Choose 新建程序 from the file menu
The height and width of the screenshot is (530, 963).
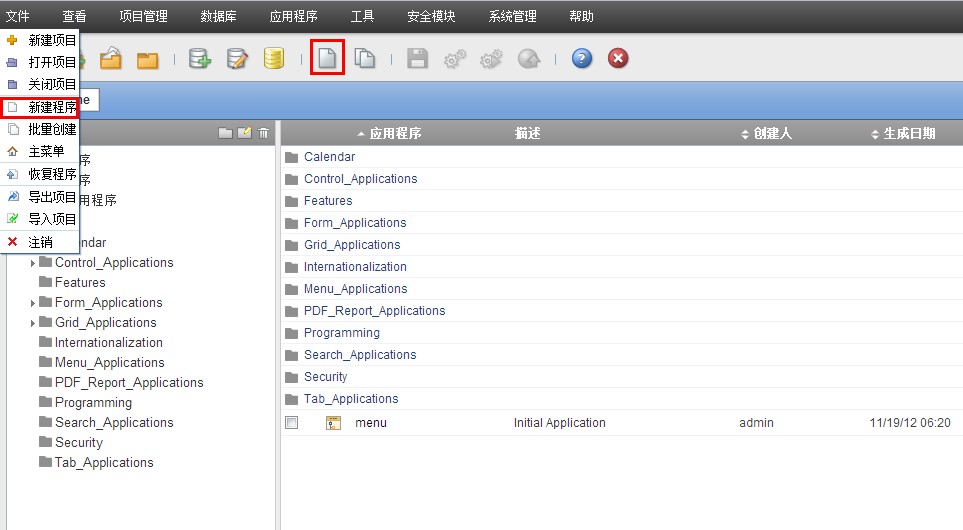39,107
